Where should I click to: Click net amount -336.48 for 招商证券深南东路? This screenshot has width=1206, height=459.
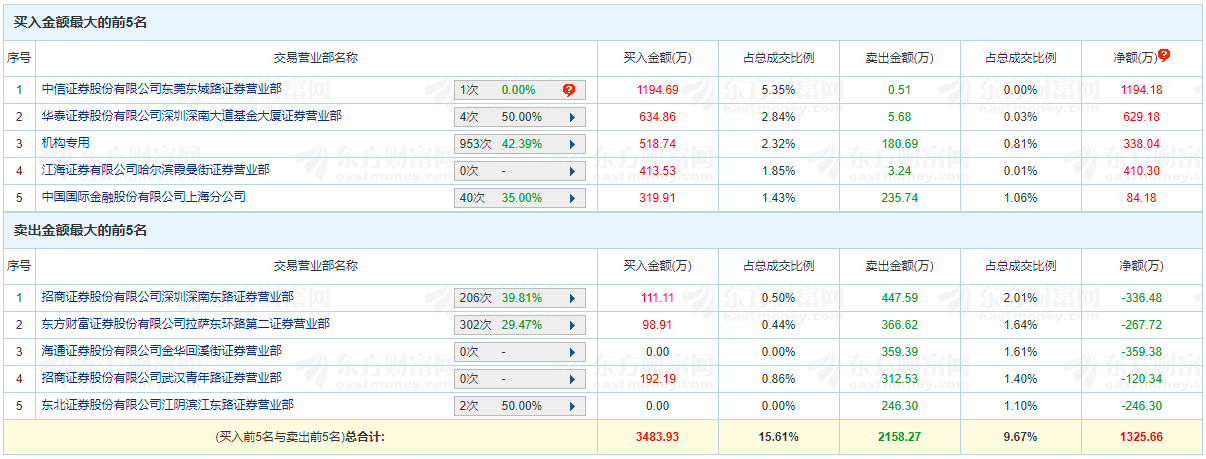(1141, 298)
